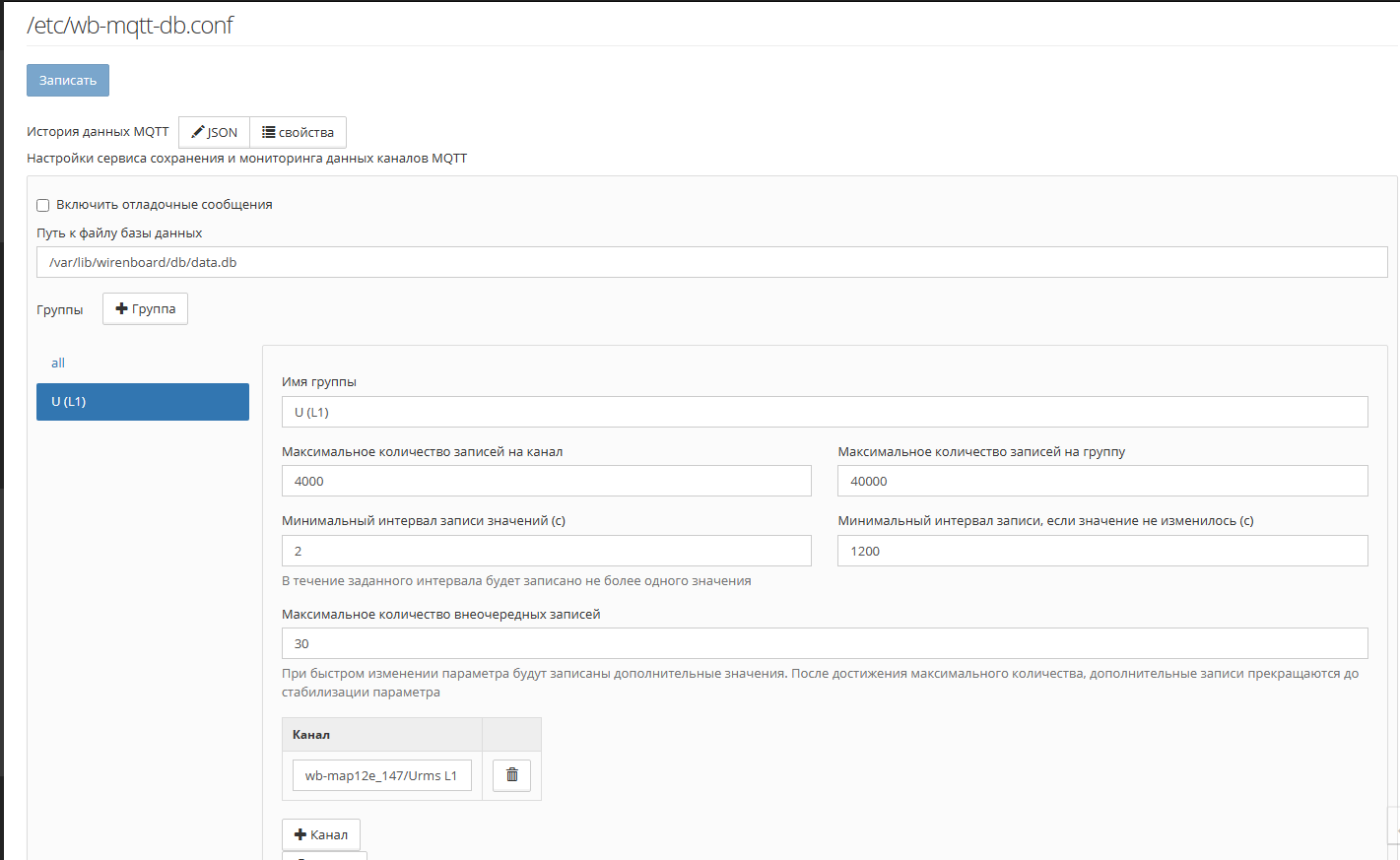Select the 'all' group tab
This screenshot has height=860, width=1400.
click(x=58, y=364)
